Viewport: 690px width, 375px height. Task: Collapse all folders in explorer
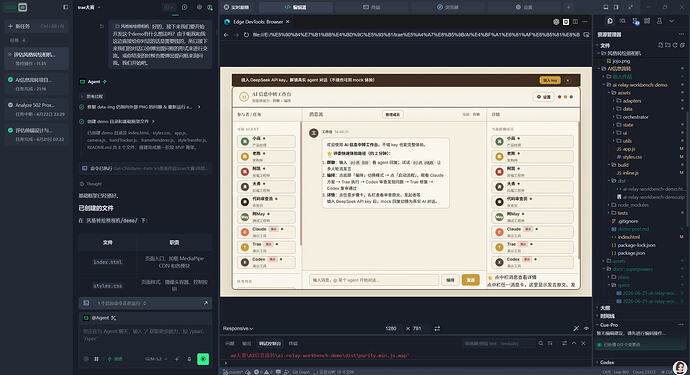(682, 45)
